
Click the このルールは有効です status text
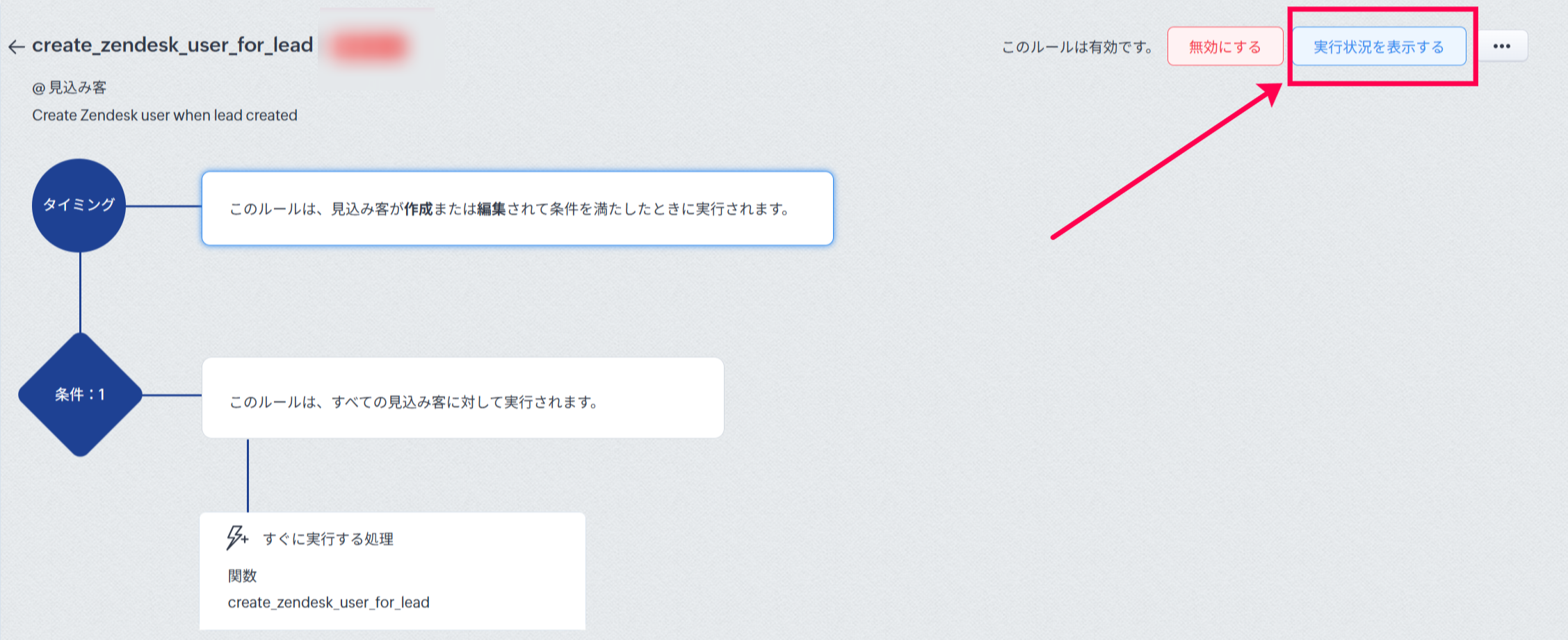pos(1077,47)
